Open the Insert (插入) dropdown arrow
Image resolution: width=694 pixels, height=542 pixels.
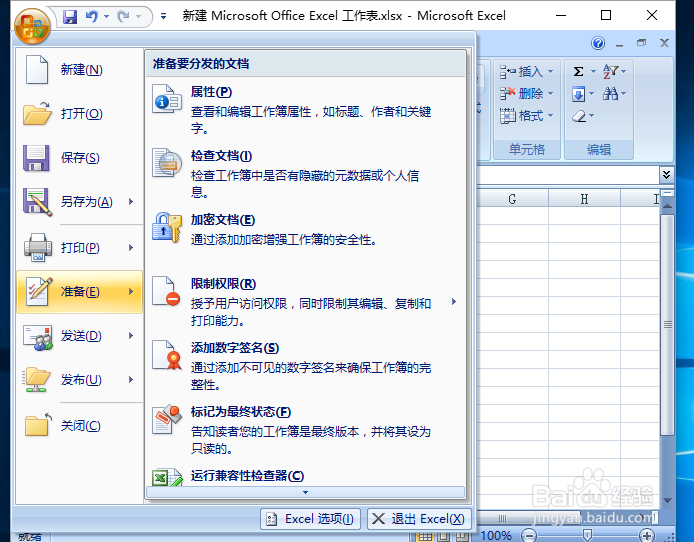[x=551, y=71]
